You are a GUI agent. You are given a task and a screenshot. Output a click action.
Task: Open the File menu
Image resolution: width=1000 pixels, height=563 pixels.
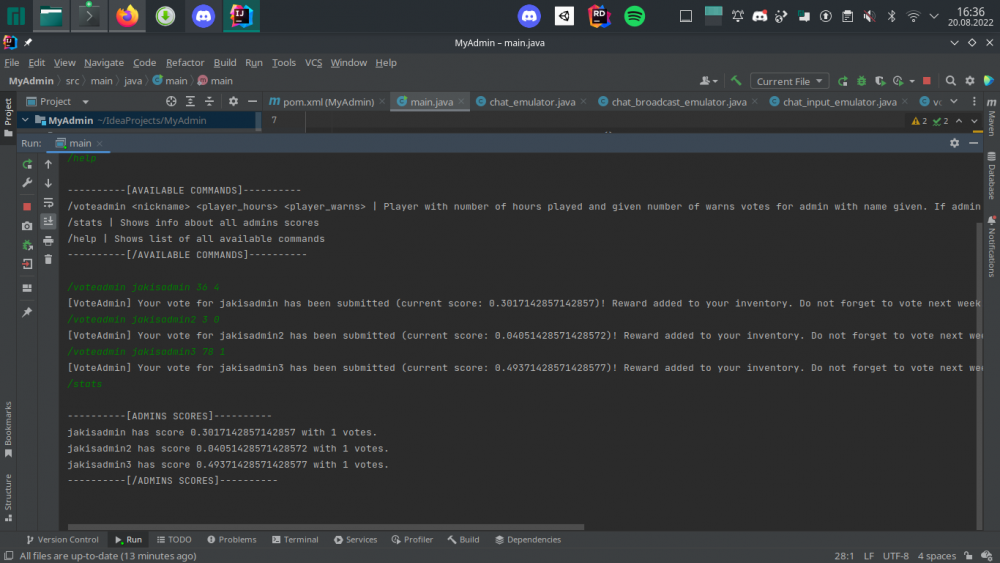pos(11,62)
